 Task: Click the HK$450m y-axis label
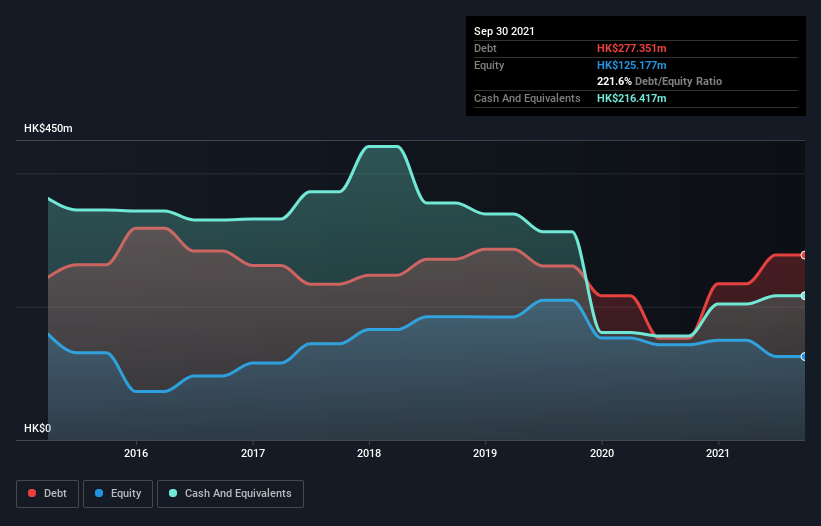(x=48, y=128)
